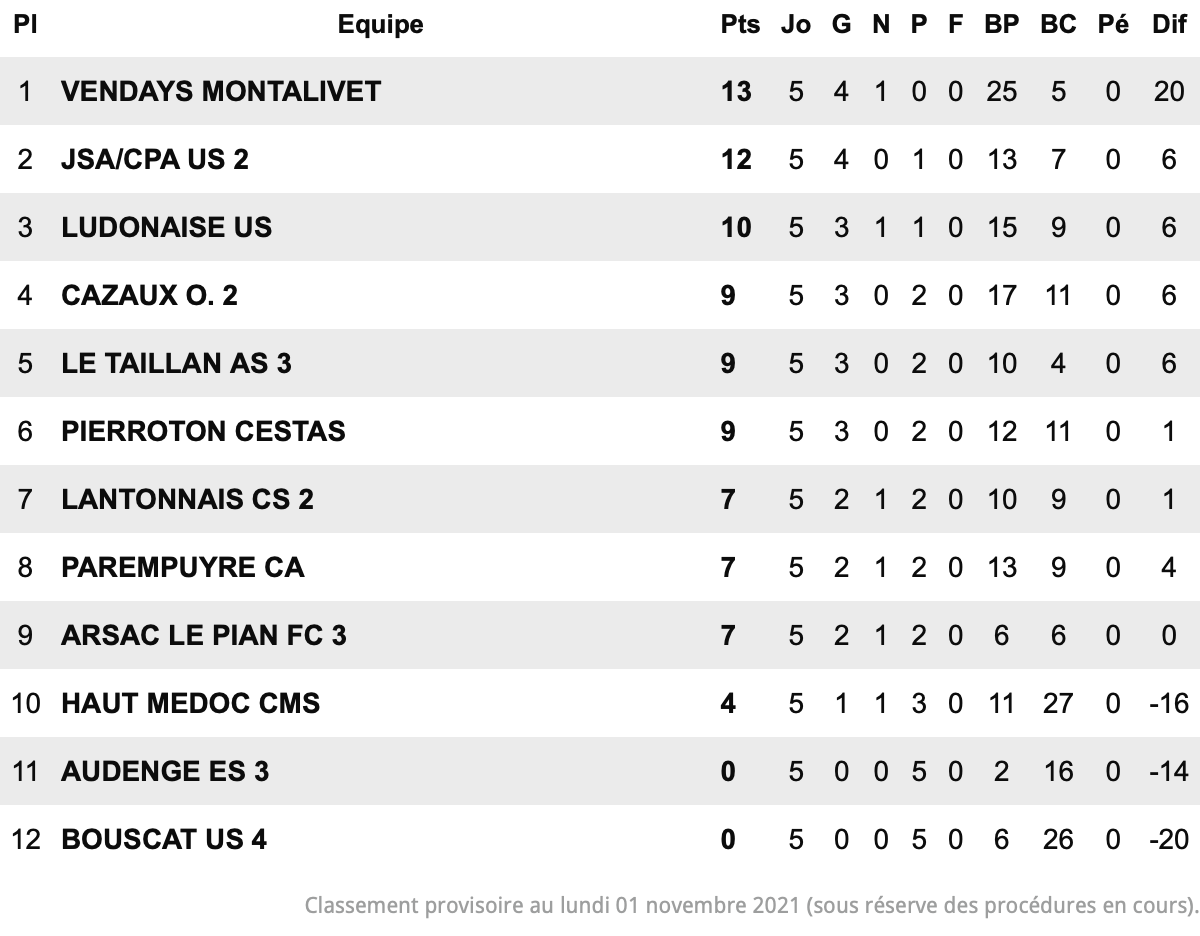Click the Equipe column header
Image resolution: width=1200 pixels, height=936 pixels.
pos(380,25)
